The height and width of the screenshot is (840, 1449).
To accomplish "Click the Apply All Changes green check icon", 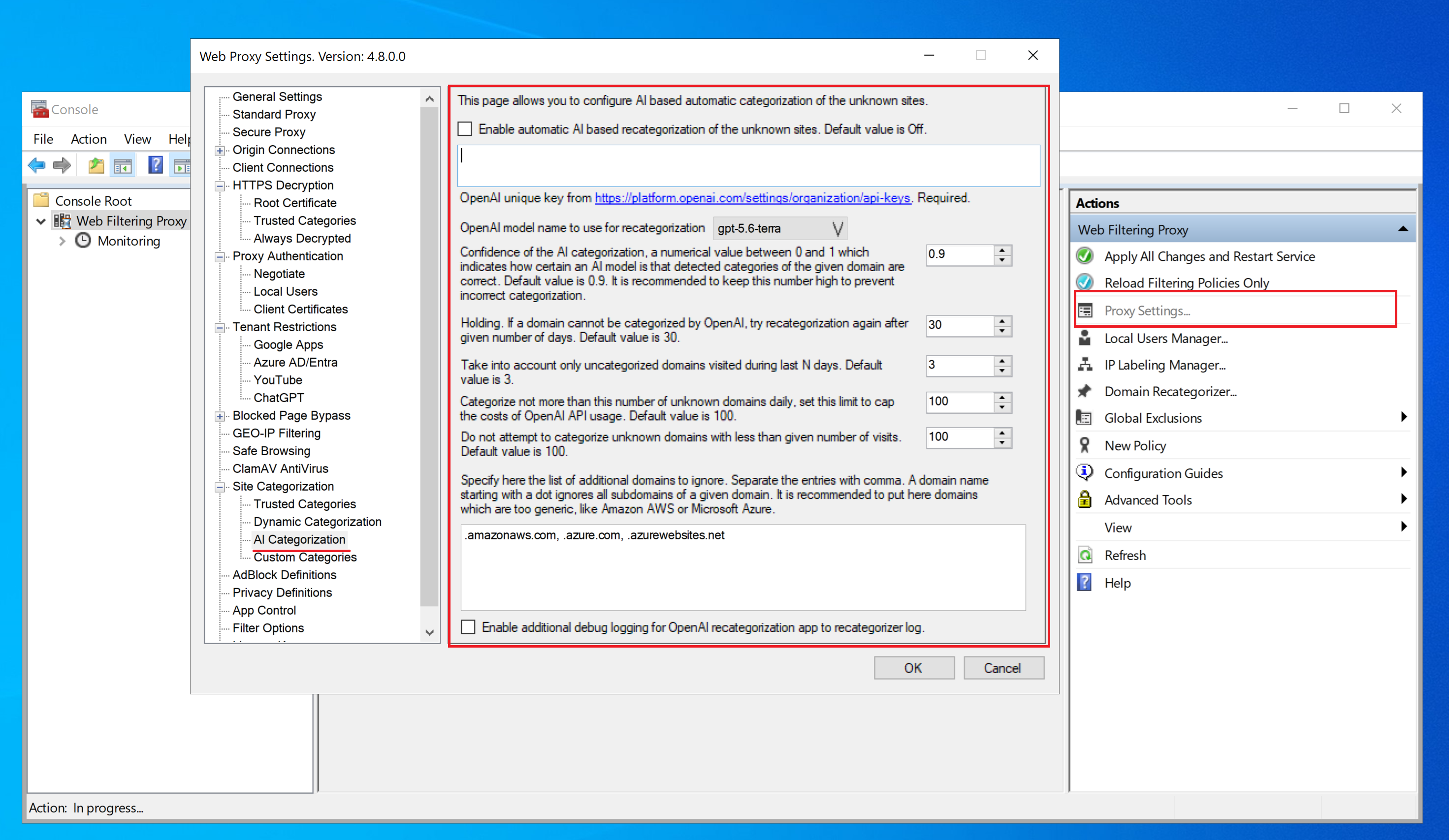I will 1085,256.
